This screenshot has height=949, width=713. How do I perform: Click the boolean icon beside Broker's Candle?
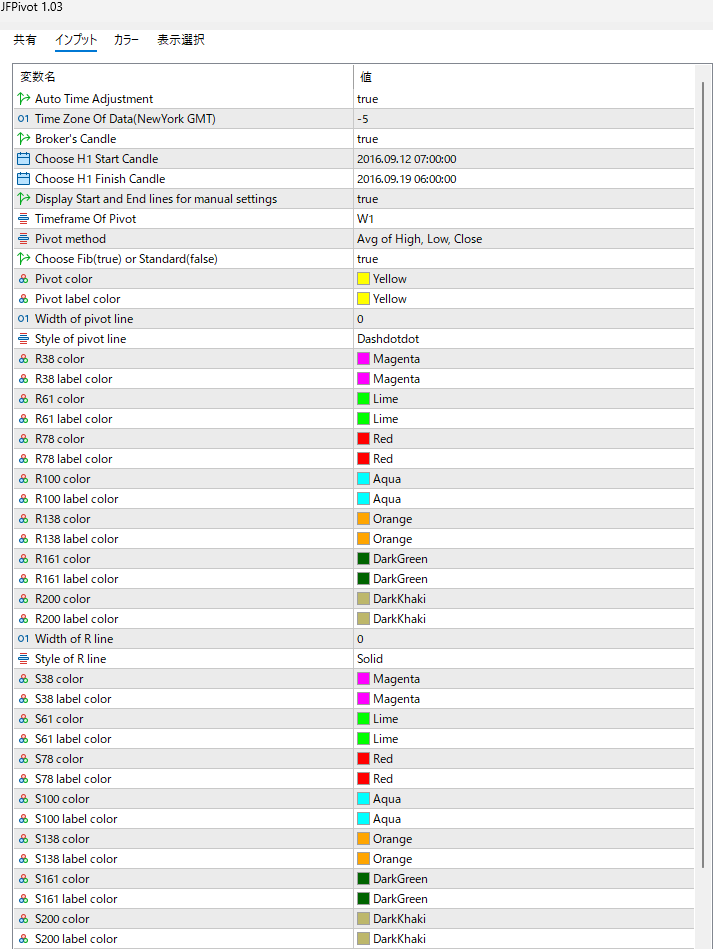coord(24,139)
